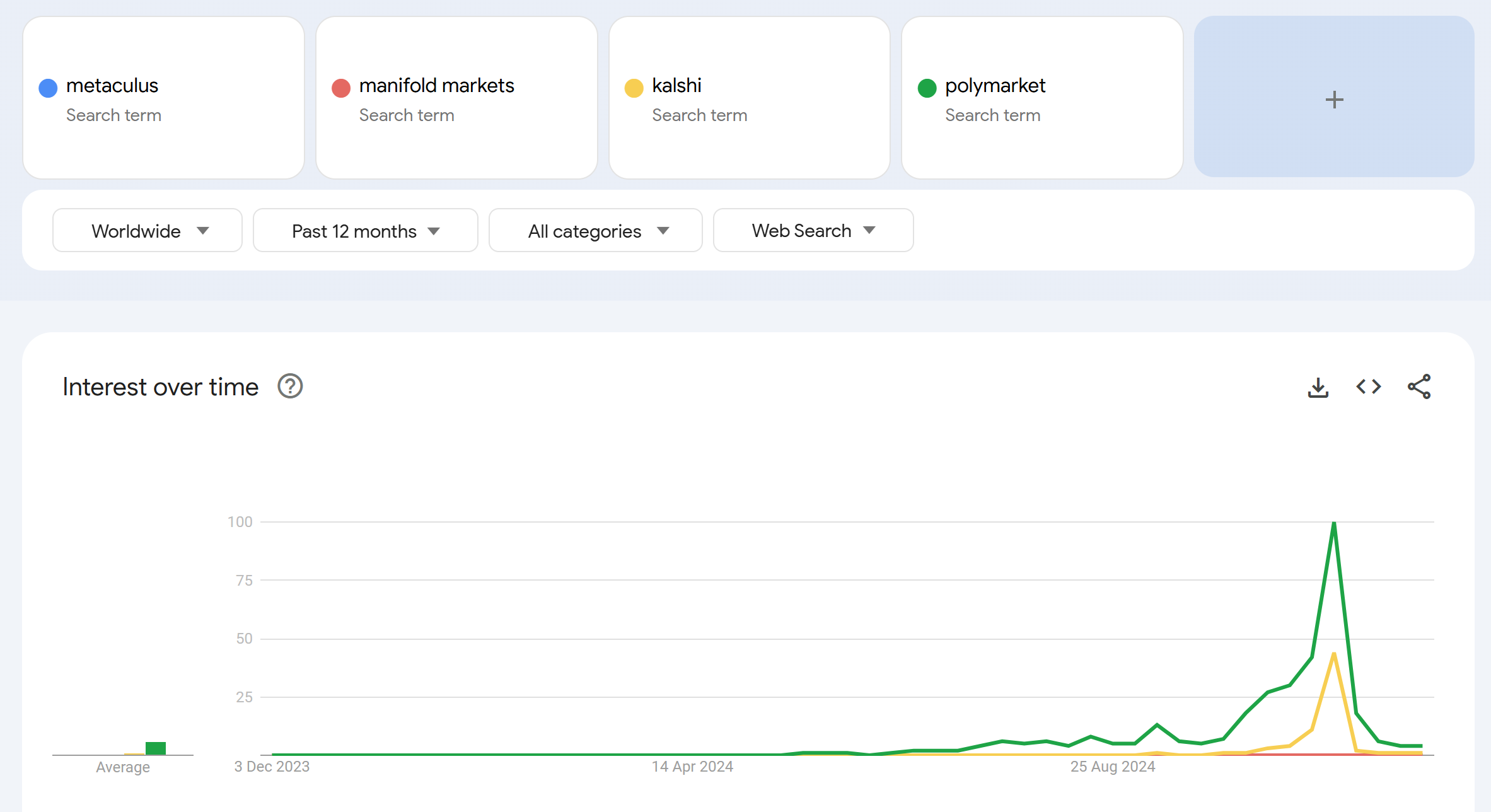
Task: Edit the manifold markets search term
Action: [437, 86]
